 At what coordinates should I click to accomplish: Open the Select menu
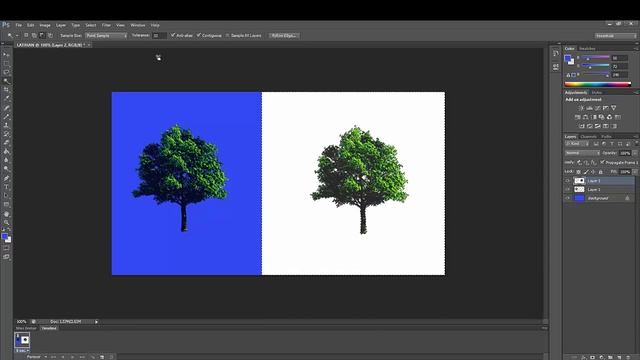91,25
